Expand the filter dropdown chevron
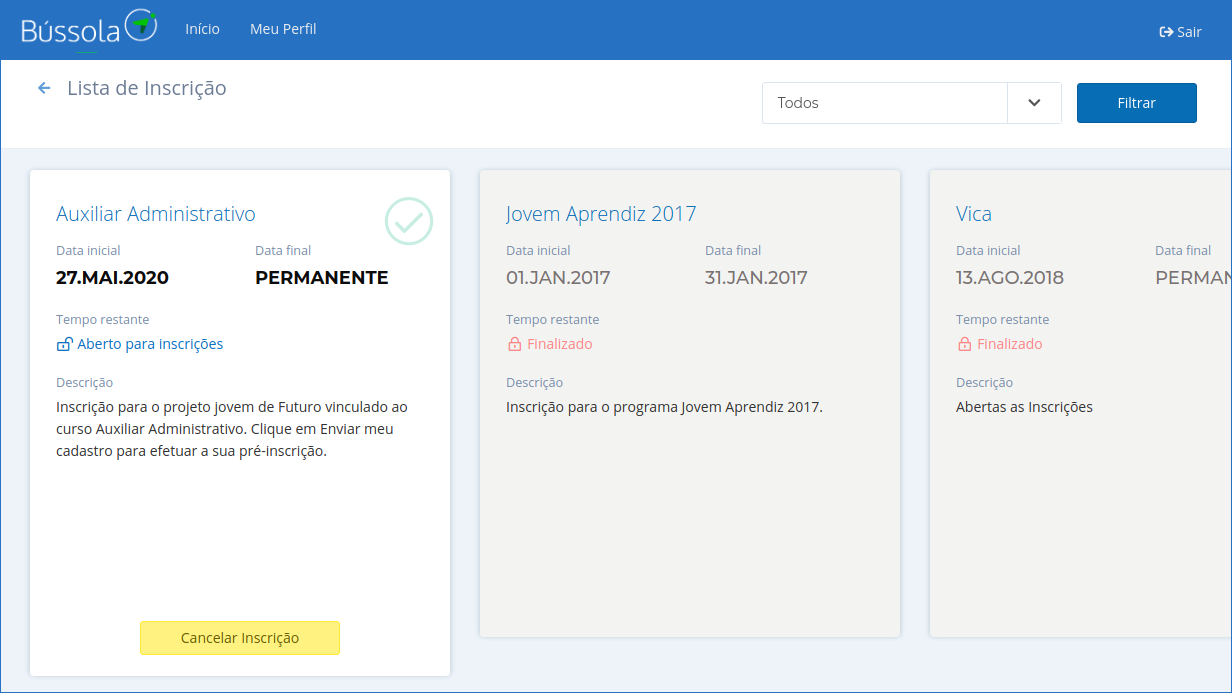 click(x=1034, y=103)
